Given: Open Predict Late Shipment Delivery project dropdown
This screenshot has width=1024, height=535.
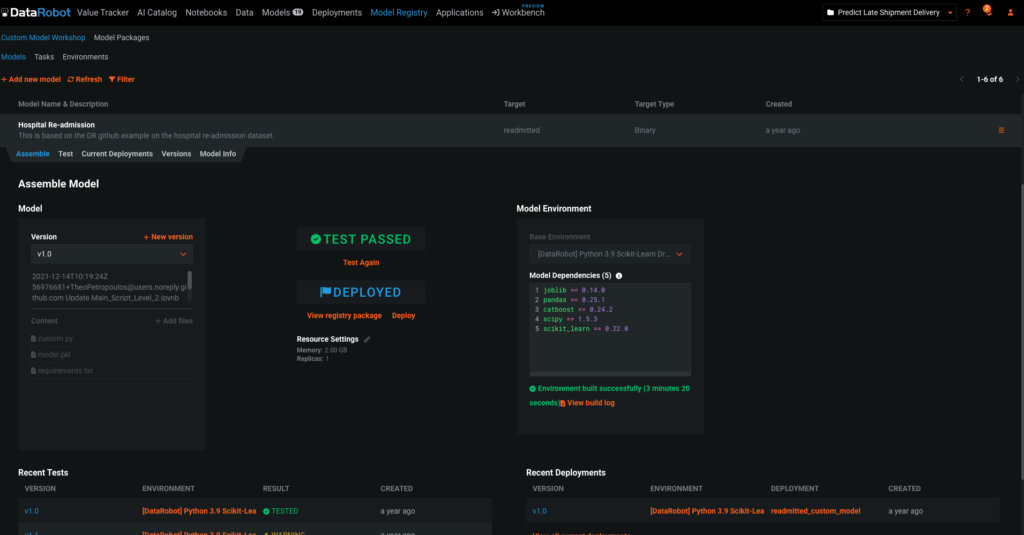Looking at the screenshot, I should [x=889, y=12].
